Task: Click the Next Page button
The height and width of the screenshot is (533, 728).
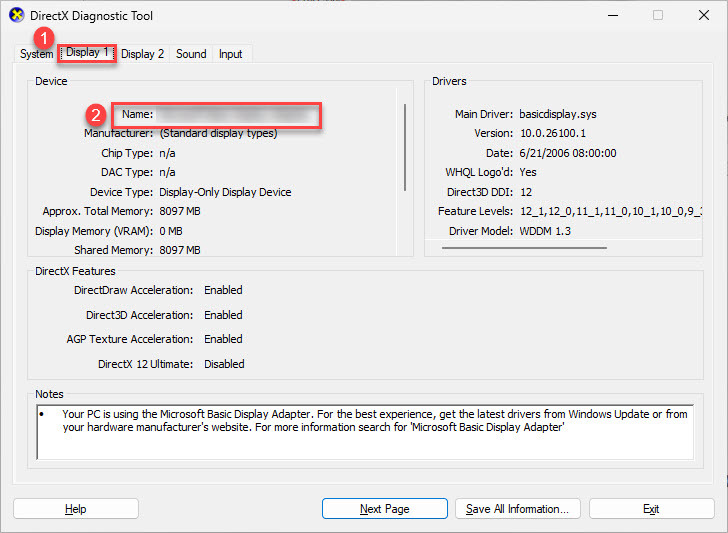Action: [385, 509]
